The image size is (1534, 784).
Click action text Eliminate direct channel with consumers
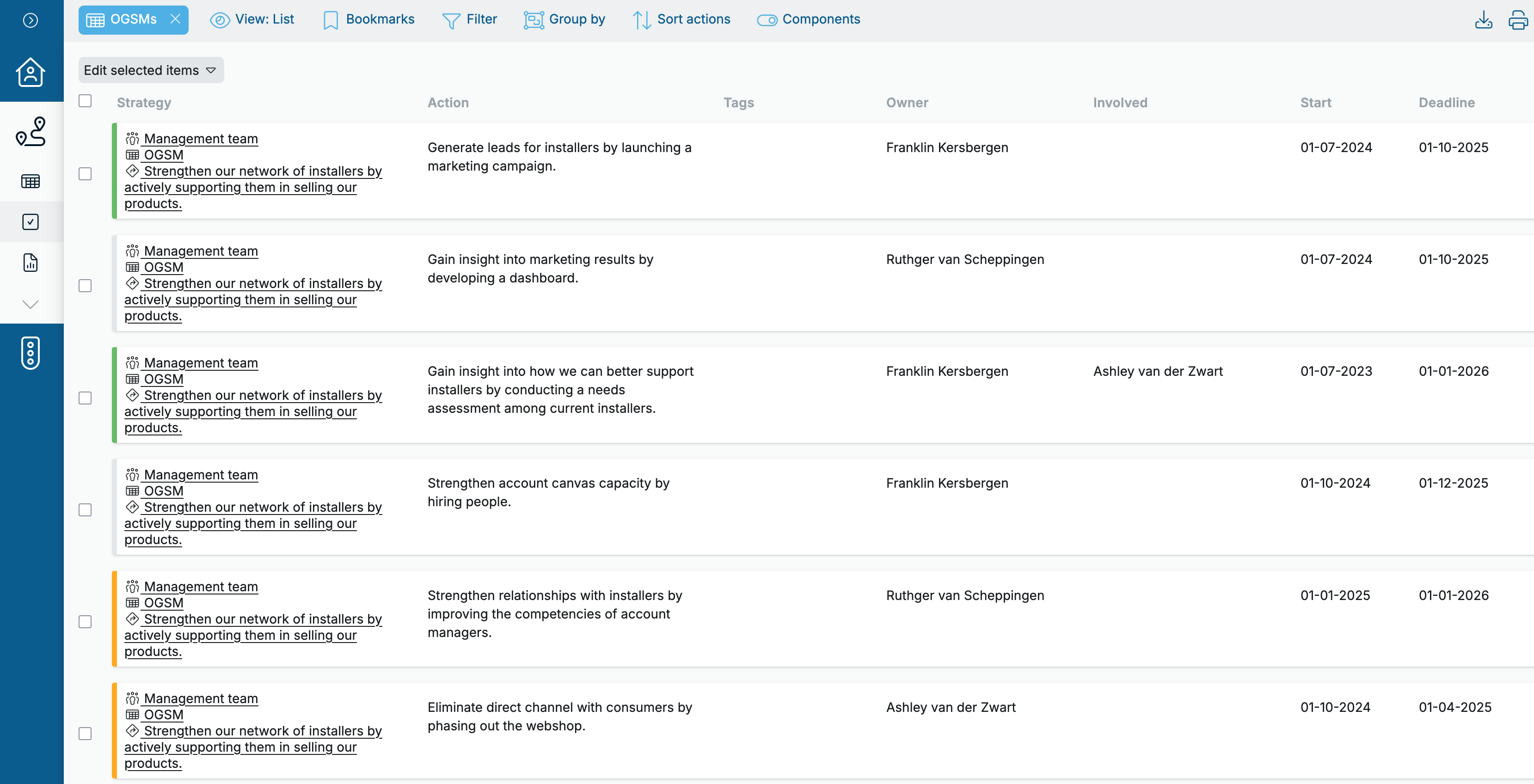pyautogui.click(x=560, y=716)
